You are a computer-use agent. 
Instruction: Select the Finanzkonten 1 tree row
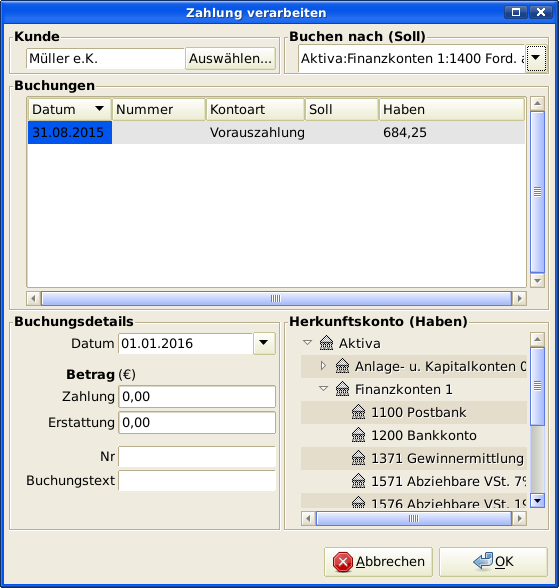coord(414,389)
